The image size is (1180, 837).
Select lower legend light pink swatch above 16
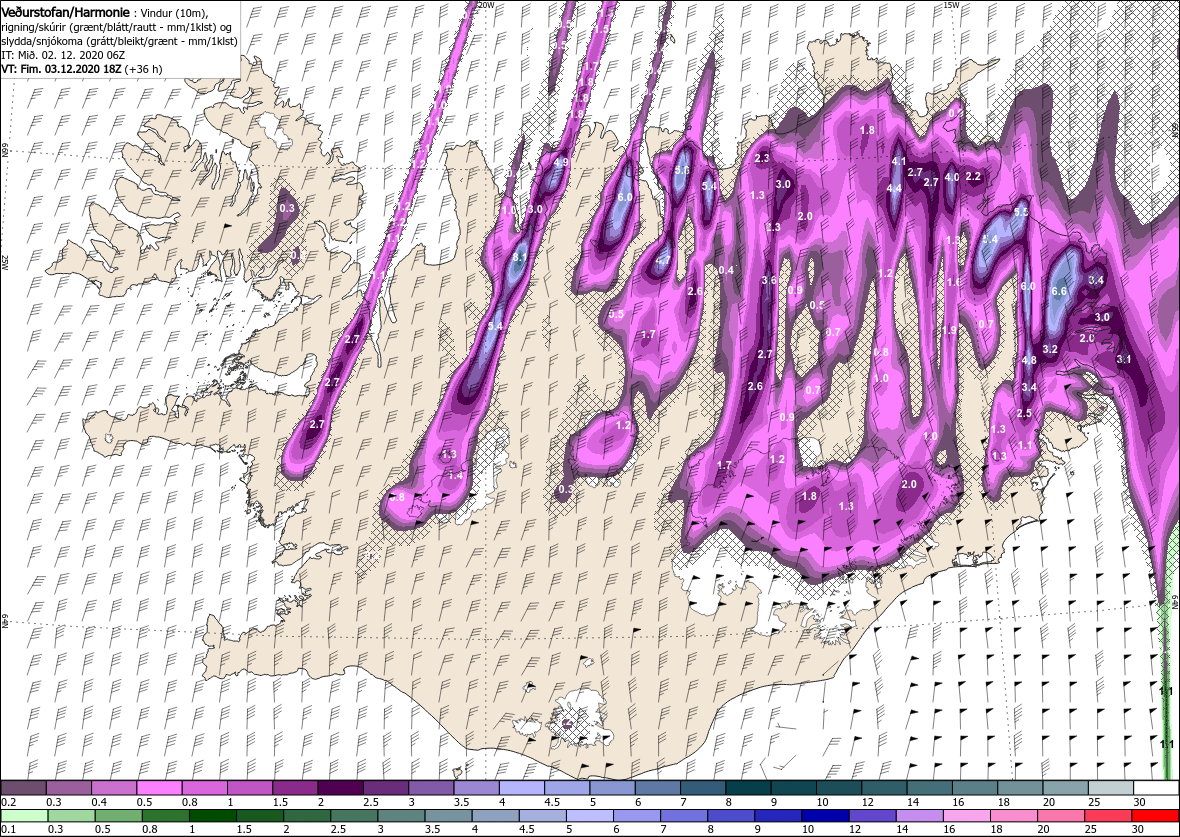click(x=967, y=816)
